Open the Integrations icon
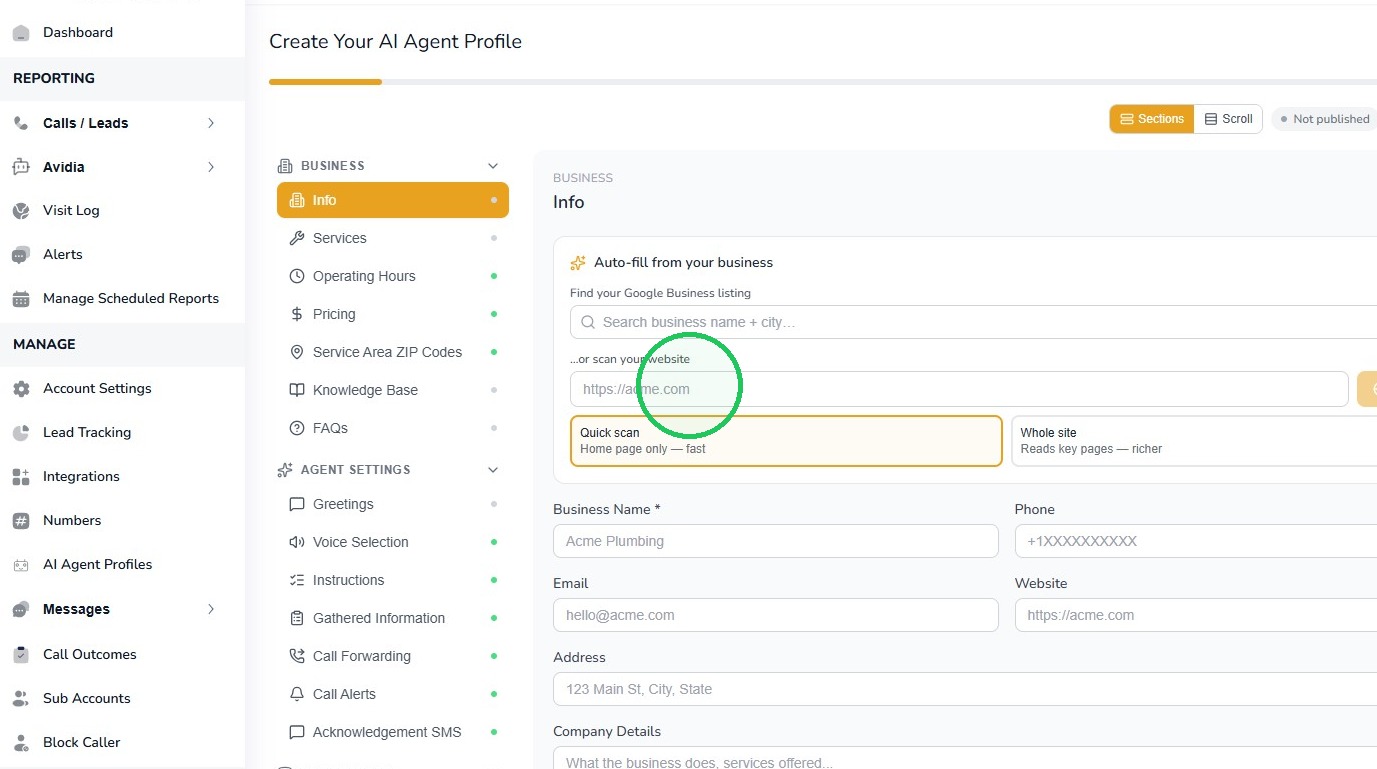1377x769 pixels. pos(21,477)
